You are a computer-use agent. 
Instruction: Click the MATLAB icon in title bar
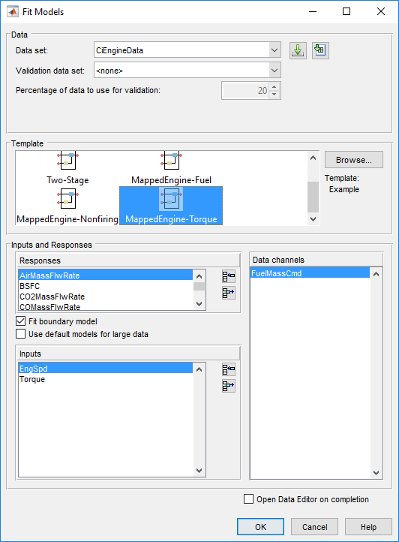tap(12, 11)
